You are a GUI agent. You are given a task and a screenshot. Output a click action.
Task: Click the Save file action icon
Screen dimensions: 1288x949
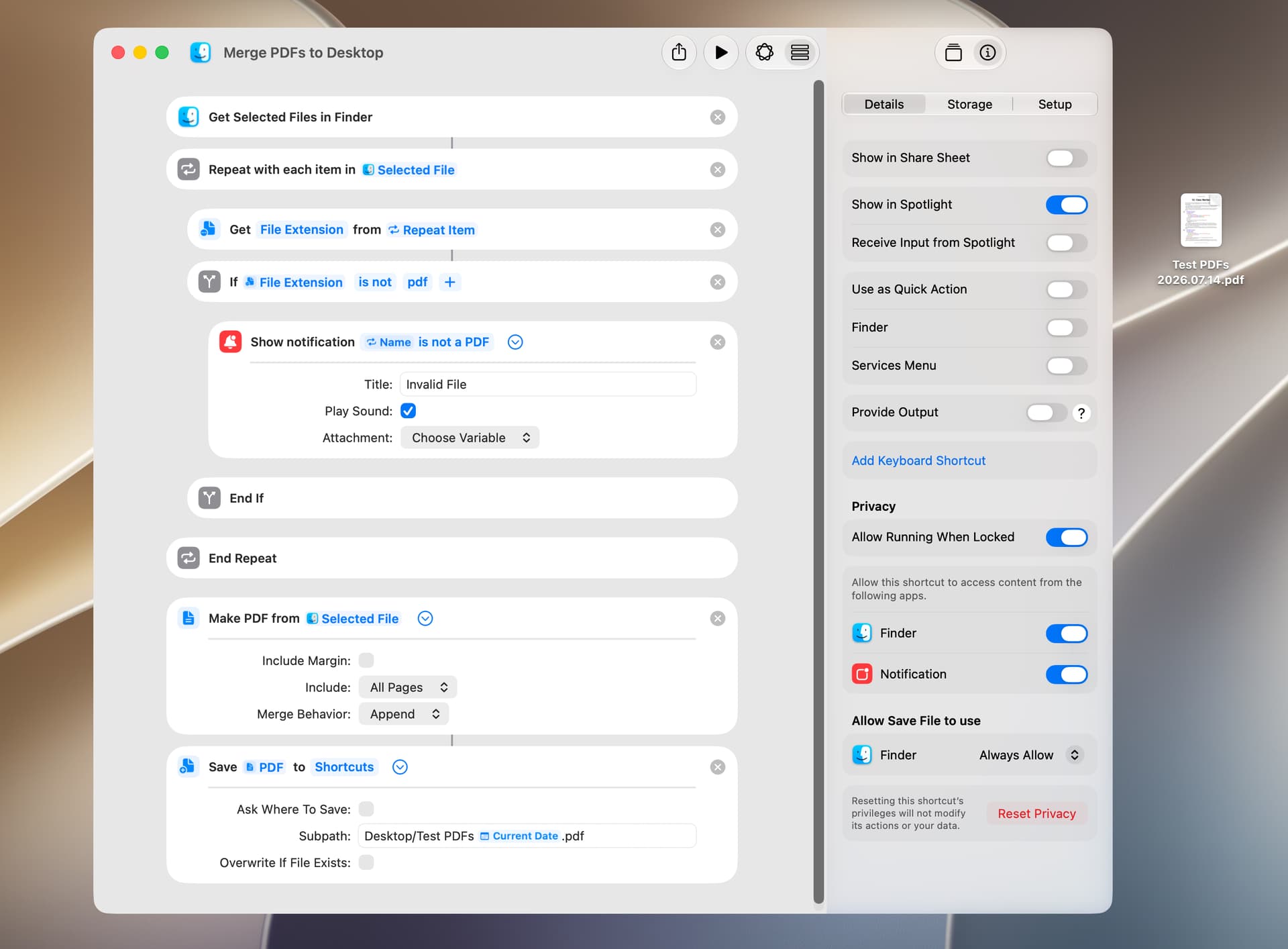(188, 766)
